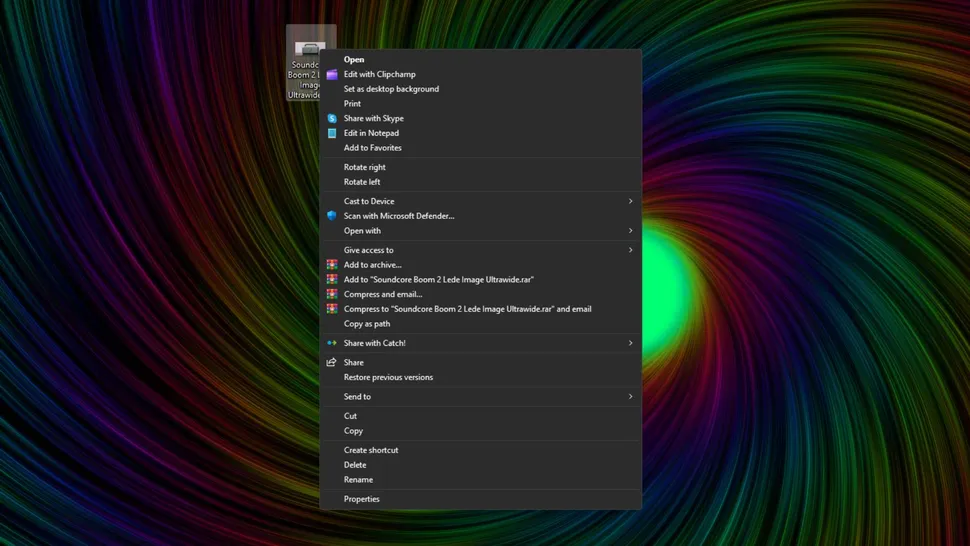Choose Copy as path

click(367, 324)
